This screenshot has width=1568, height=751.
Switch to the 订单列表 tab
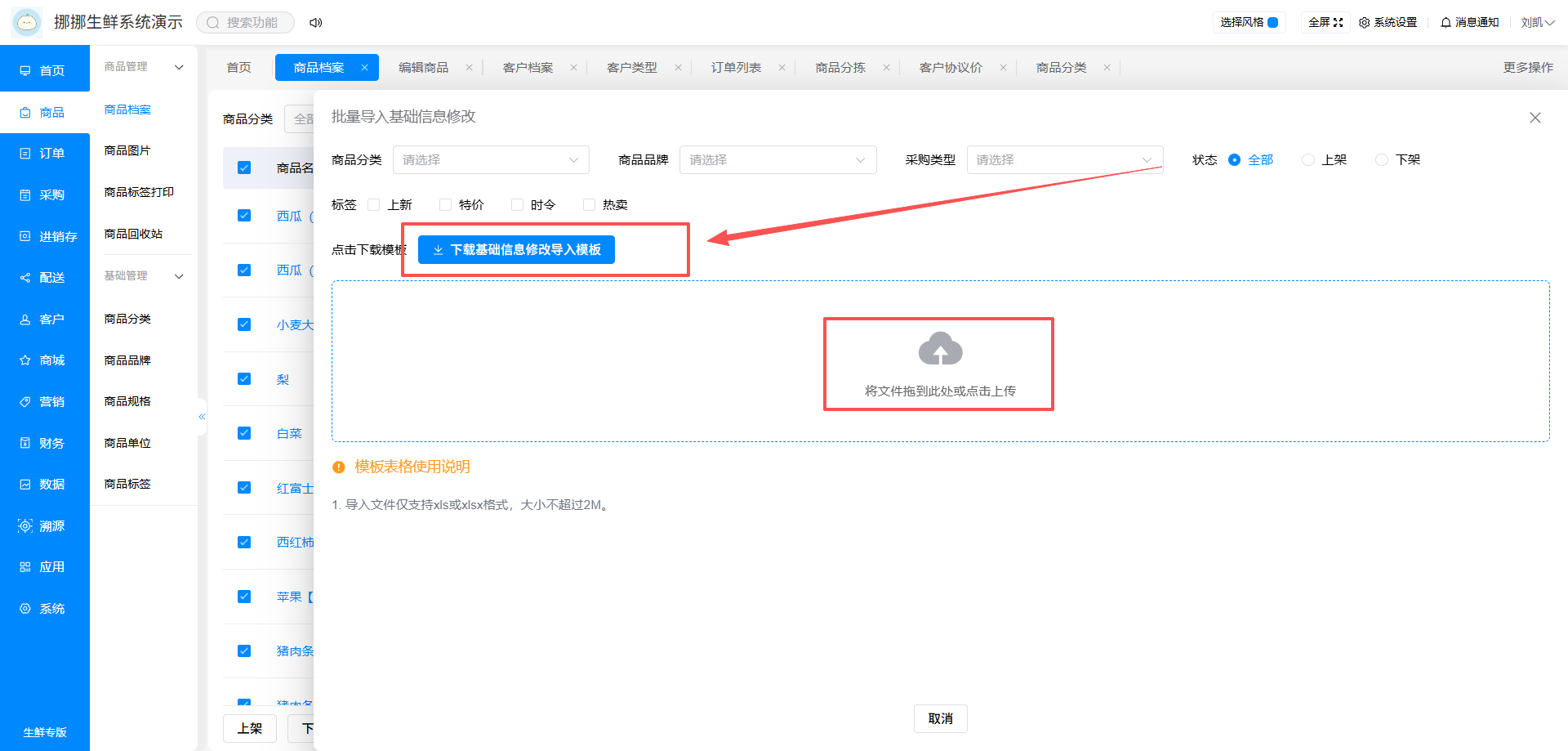pyautogui.click(x=736, y=68)
